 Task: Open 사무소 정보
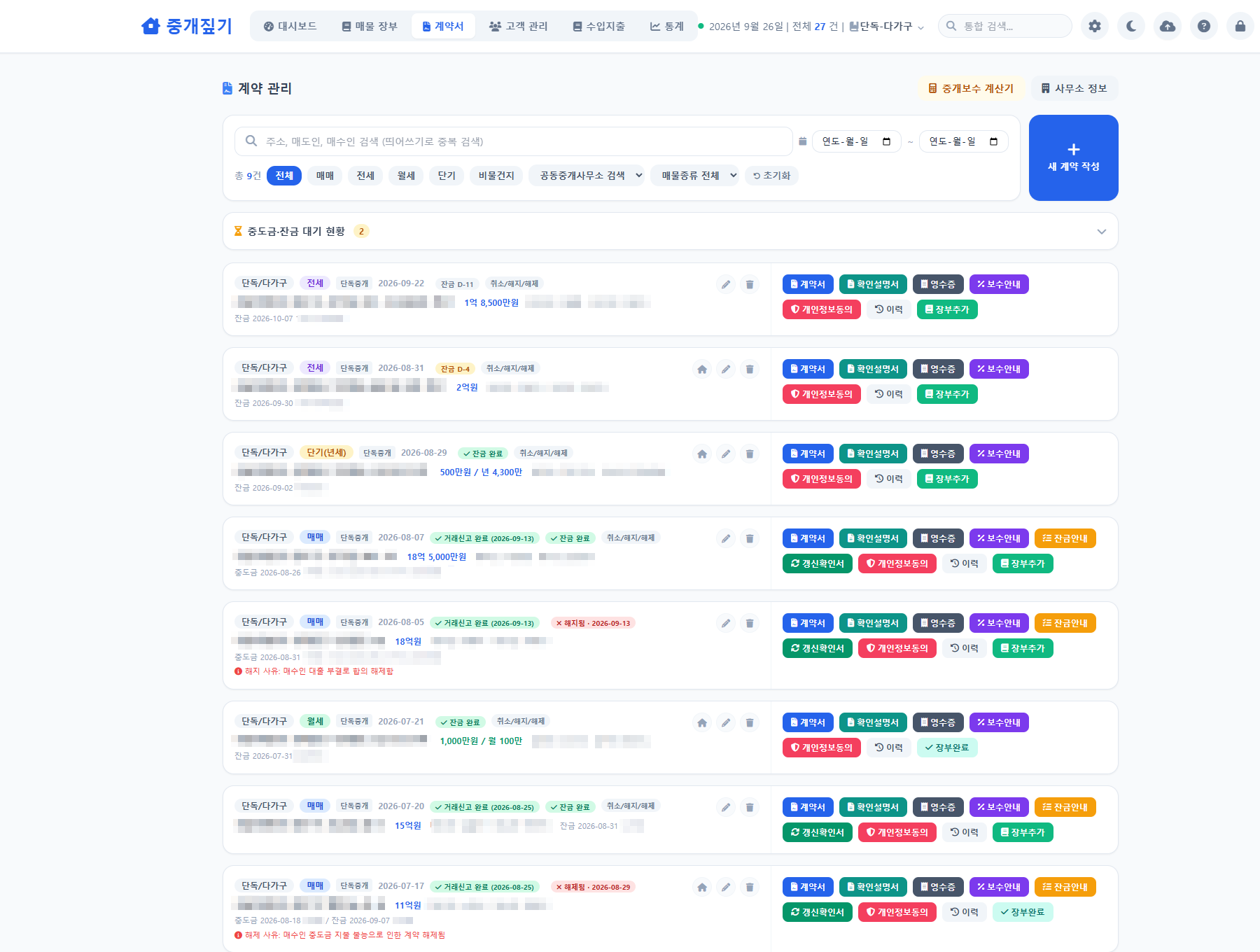click(1074, 88)
